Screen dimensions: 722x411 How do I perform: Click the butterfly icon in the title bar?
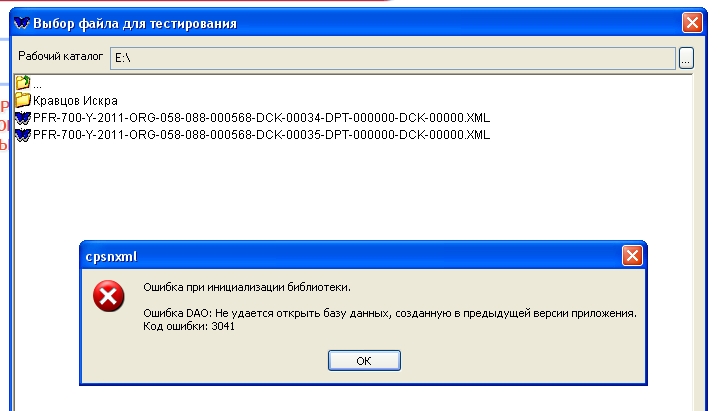click(x=22, y=22)
